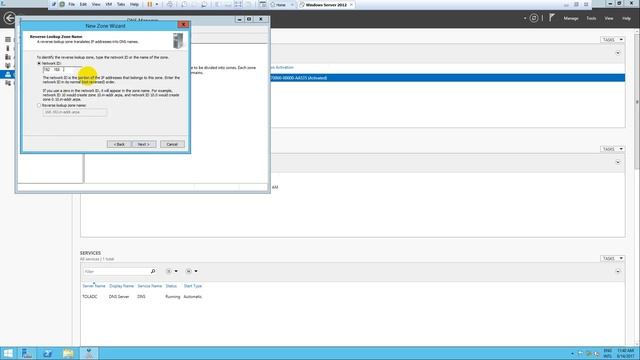Click the full screen toolbar icon

coord(238,4)
